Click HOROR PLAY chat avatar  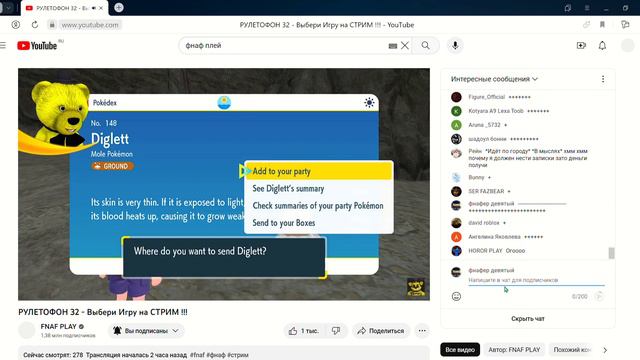click(456, 251)
